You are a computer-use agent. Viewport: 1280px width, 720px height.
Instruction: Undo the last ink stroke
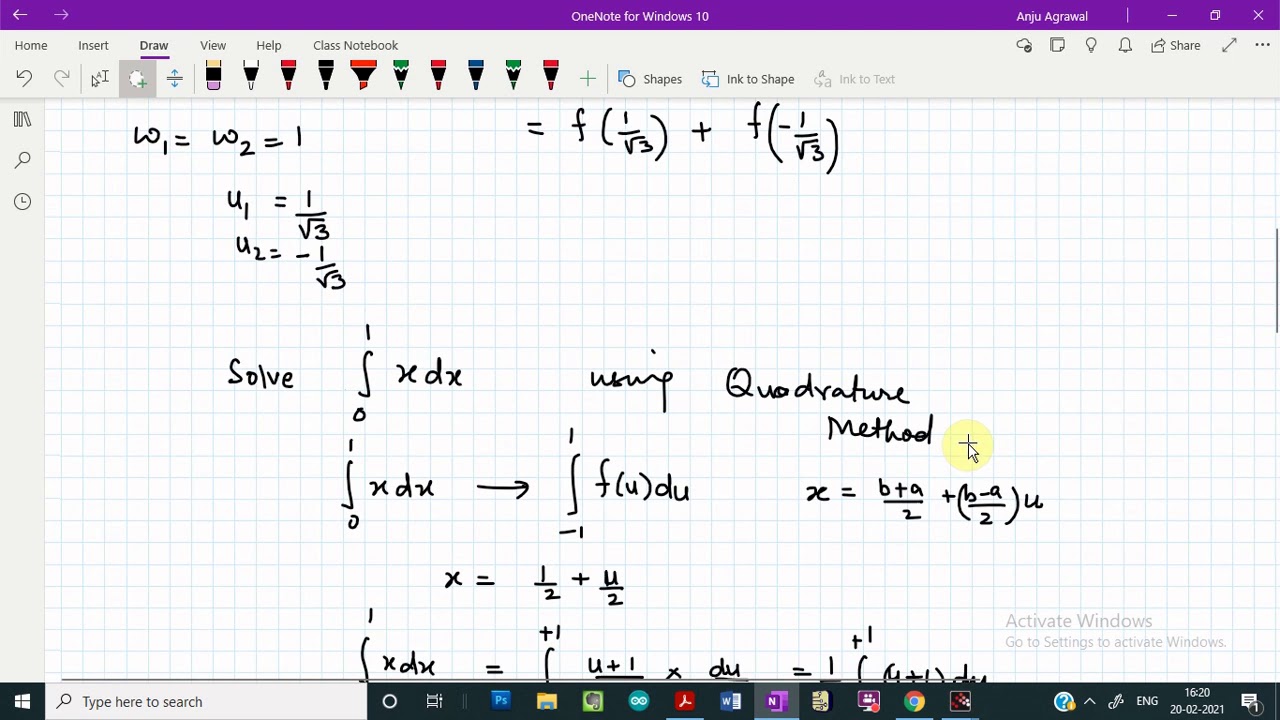coord(24,79)
